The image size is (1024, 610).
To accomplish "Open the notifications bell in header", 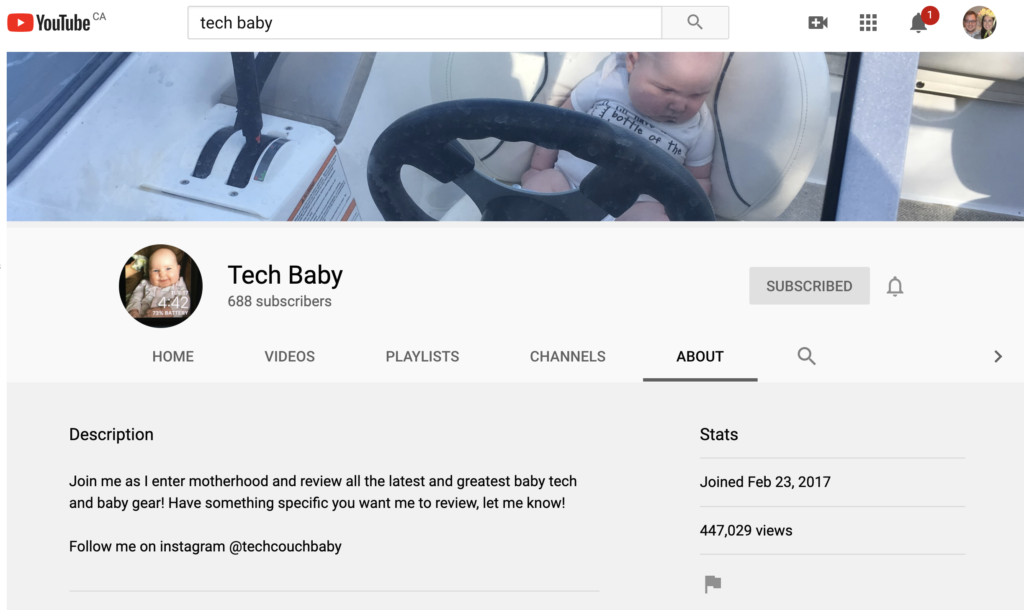I will pos(919,23).
